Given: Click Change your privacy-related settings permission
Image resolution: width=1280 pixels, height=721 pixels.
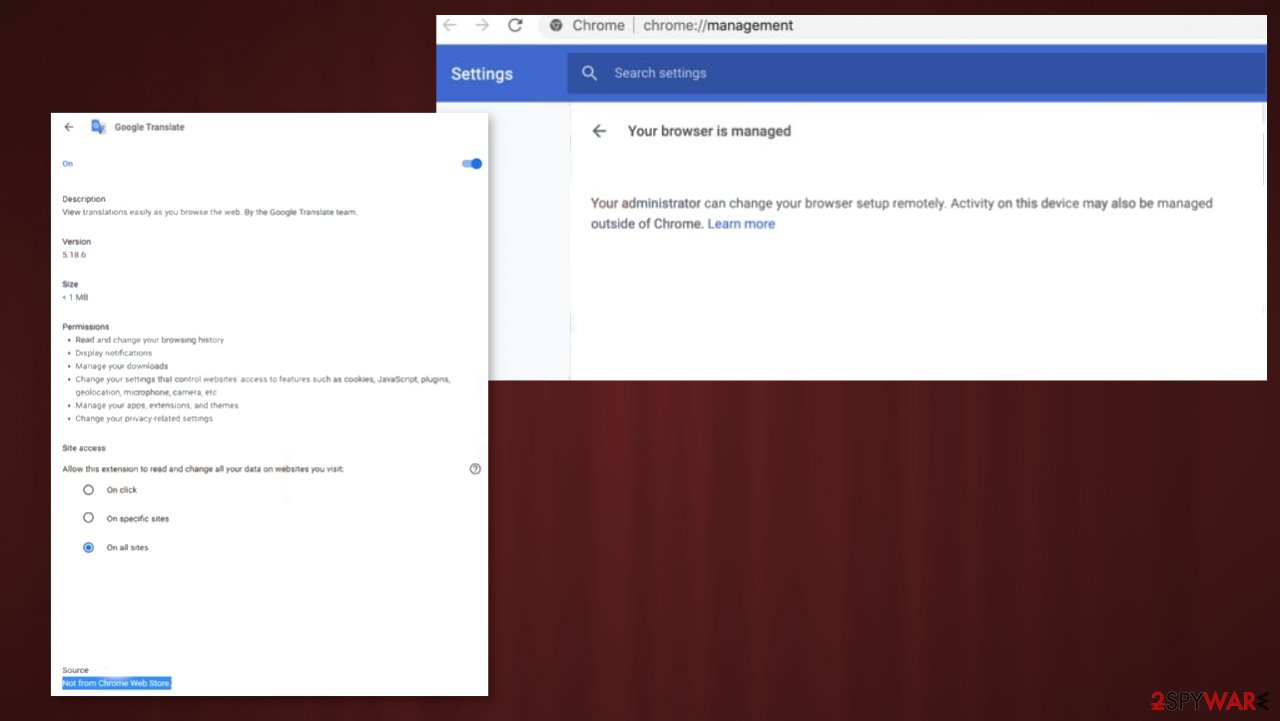Looking at the screenshot, I should (144, 418).
